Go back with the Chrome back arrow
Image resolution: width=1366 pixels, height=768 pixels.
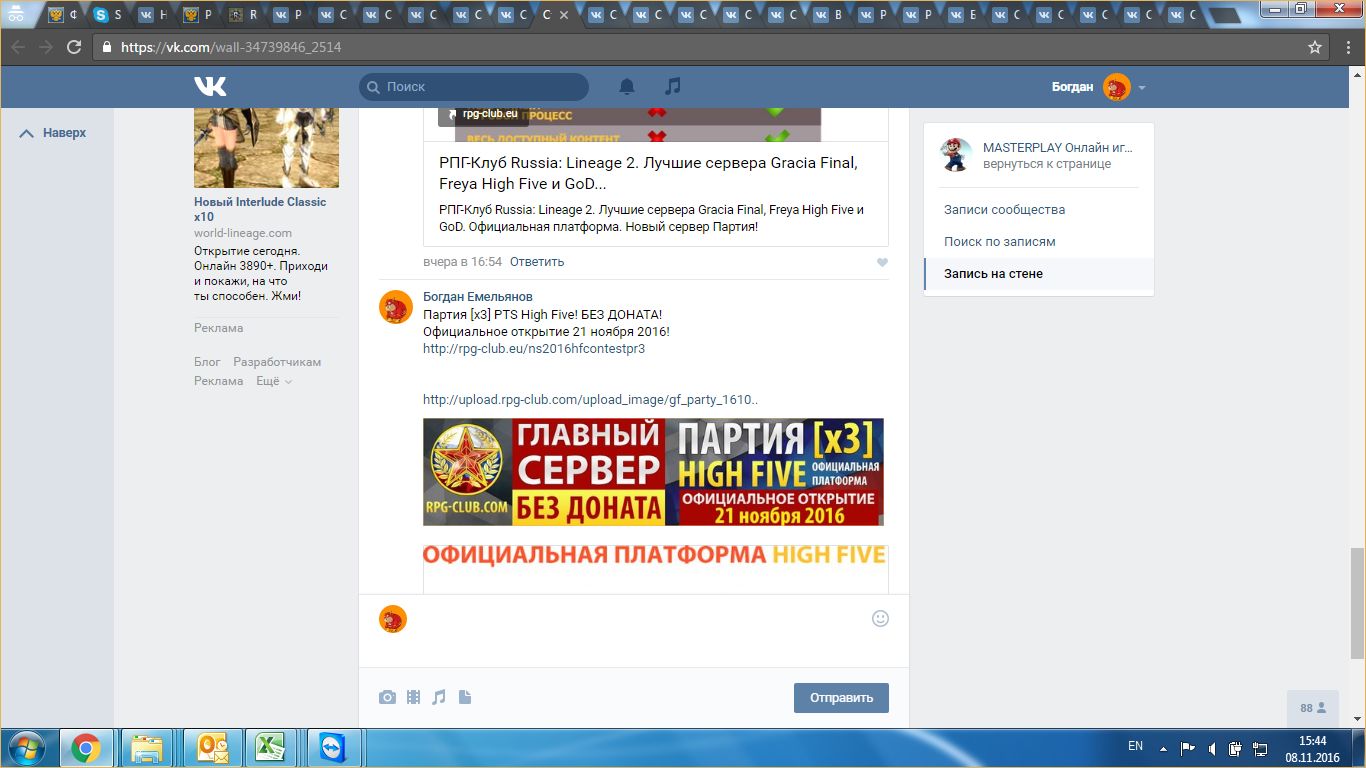tap(18, 47)
